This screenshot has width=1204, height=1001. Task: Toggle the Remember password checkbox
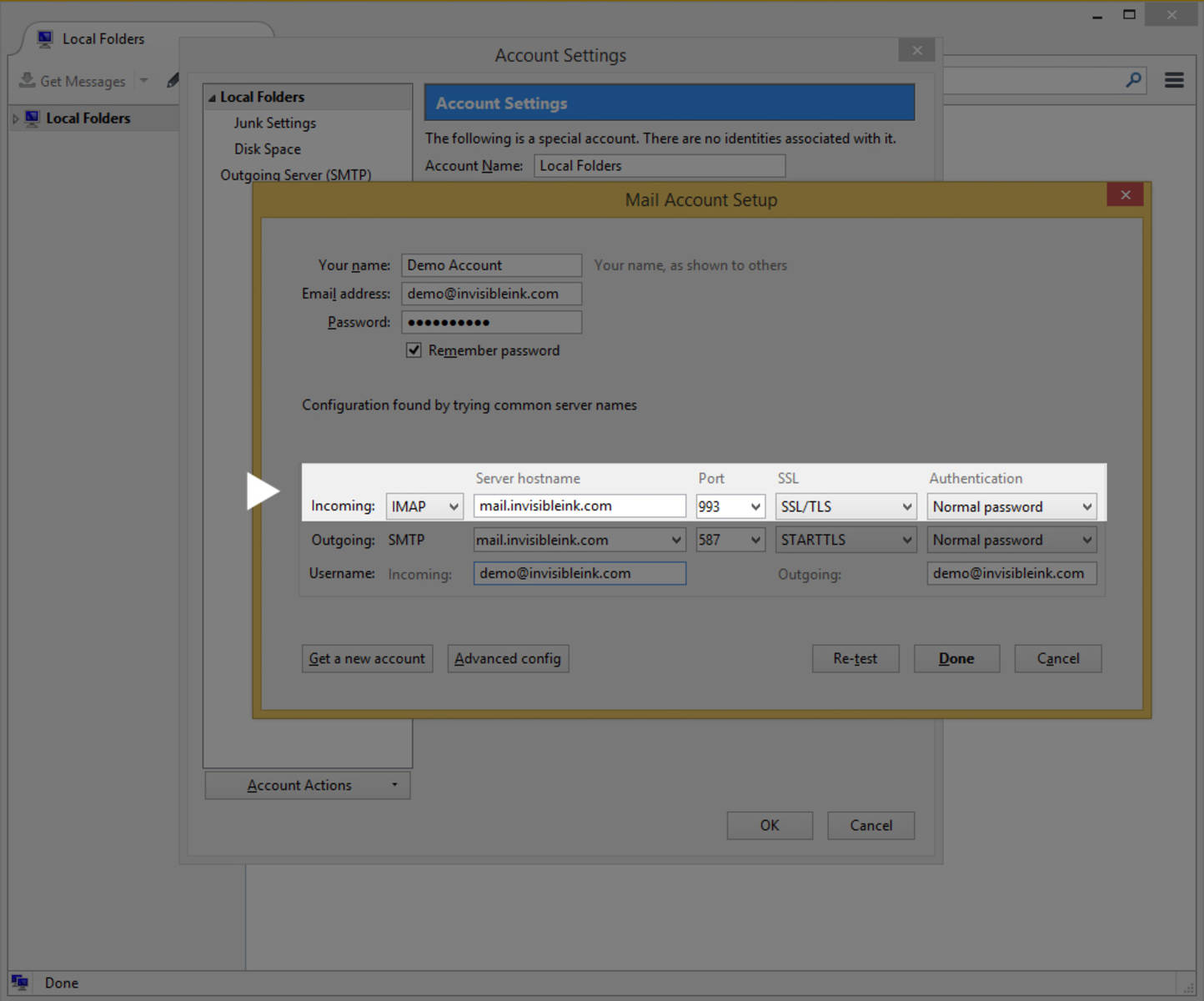coord(414,350)
